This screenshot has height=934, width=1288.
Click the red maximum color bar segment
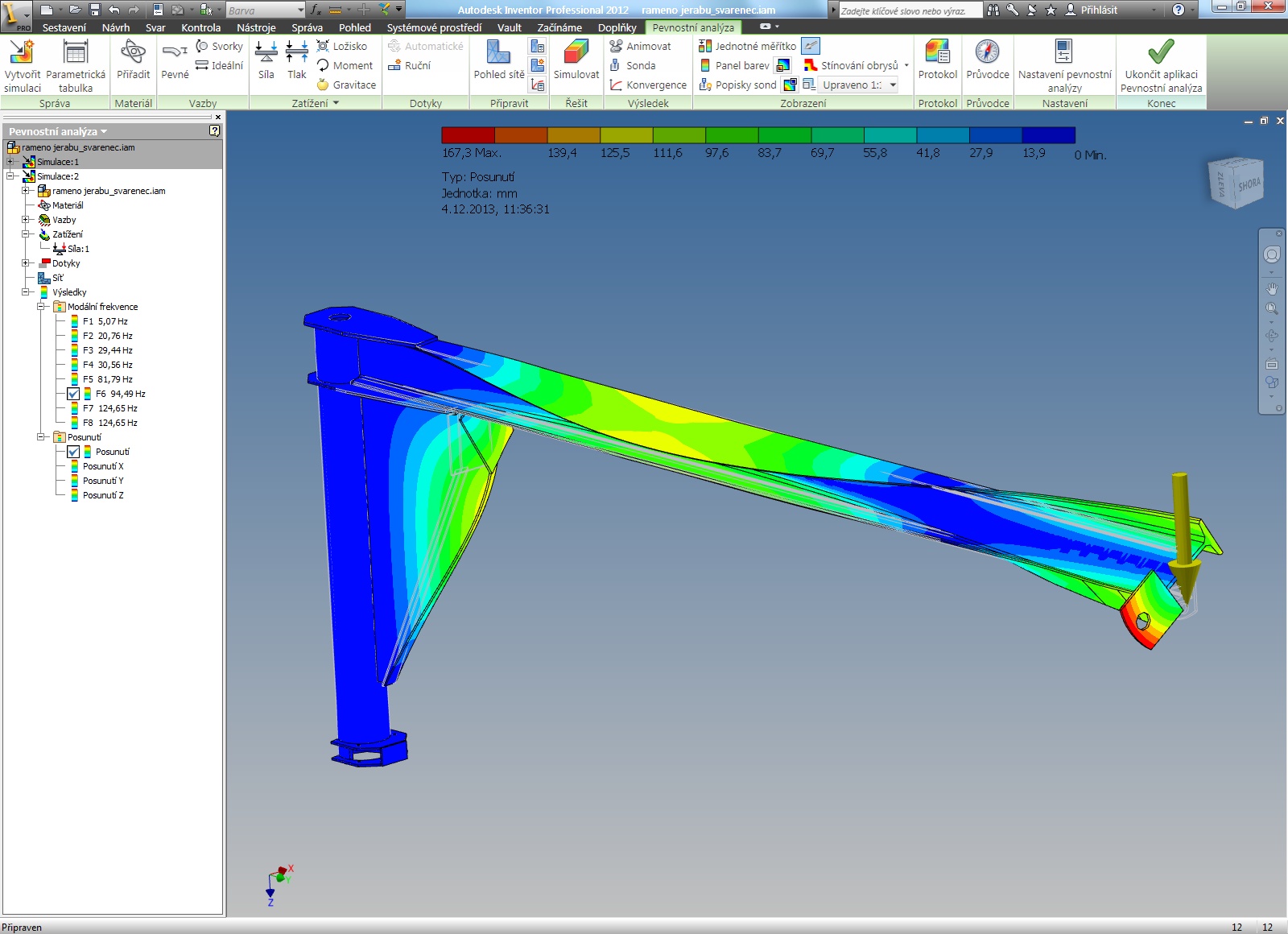(468, 135)
